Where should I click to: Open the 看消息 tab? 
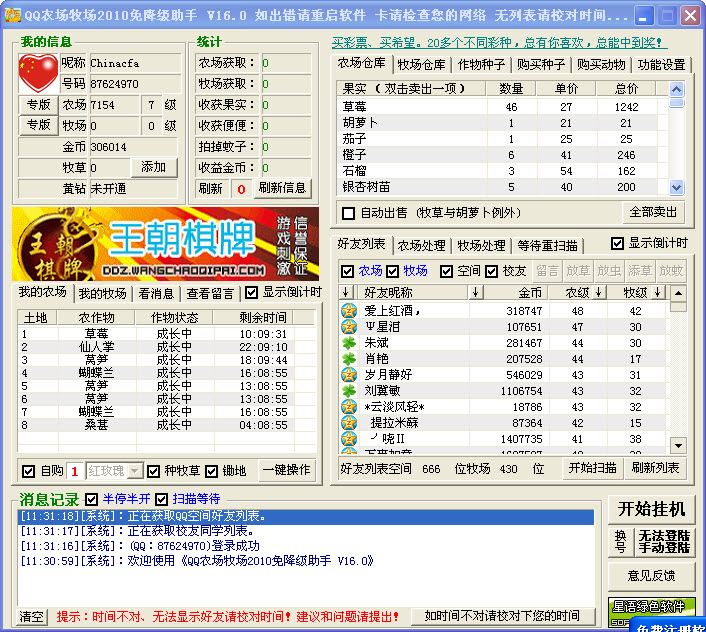coord(156,293)
